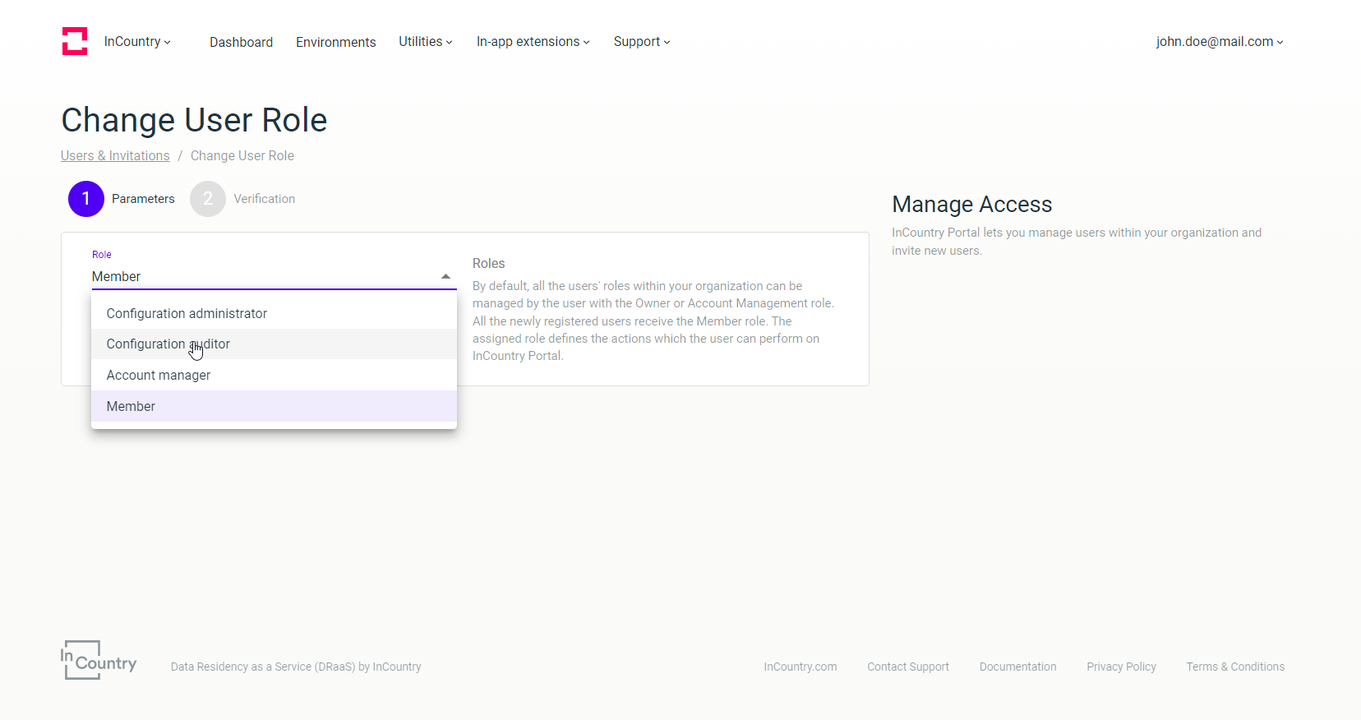The height and width of the screenshot is (720, 1361).
Task: Click the InCountry footer logo
Action: click(x=98, y=660)
